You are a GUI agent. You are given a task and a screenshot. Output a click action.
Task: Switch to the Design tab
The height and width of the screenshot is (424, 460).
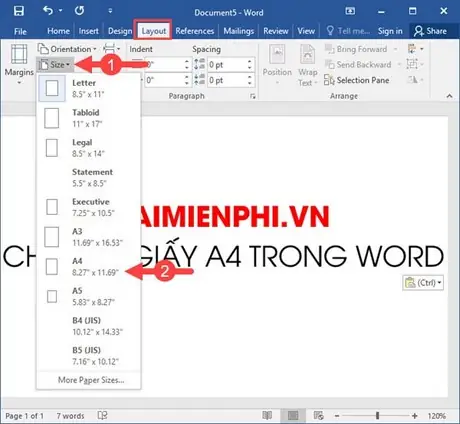[x=120, y=31]
